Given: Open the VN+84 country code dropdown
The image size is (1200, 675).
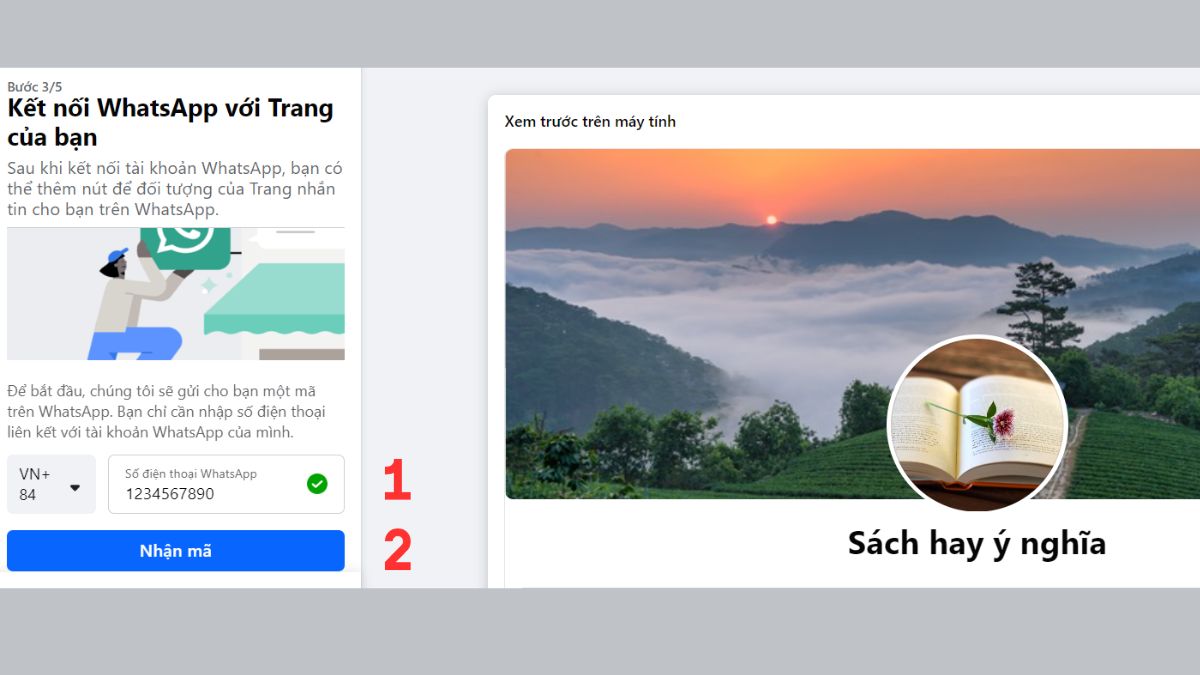Looking at the screenshot, I should coord(51,484).
